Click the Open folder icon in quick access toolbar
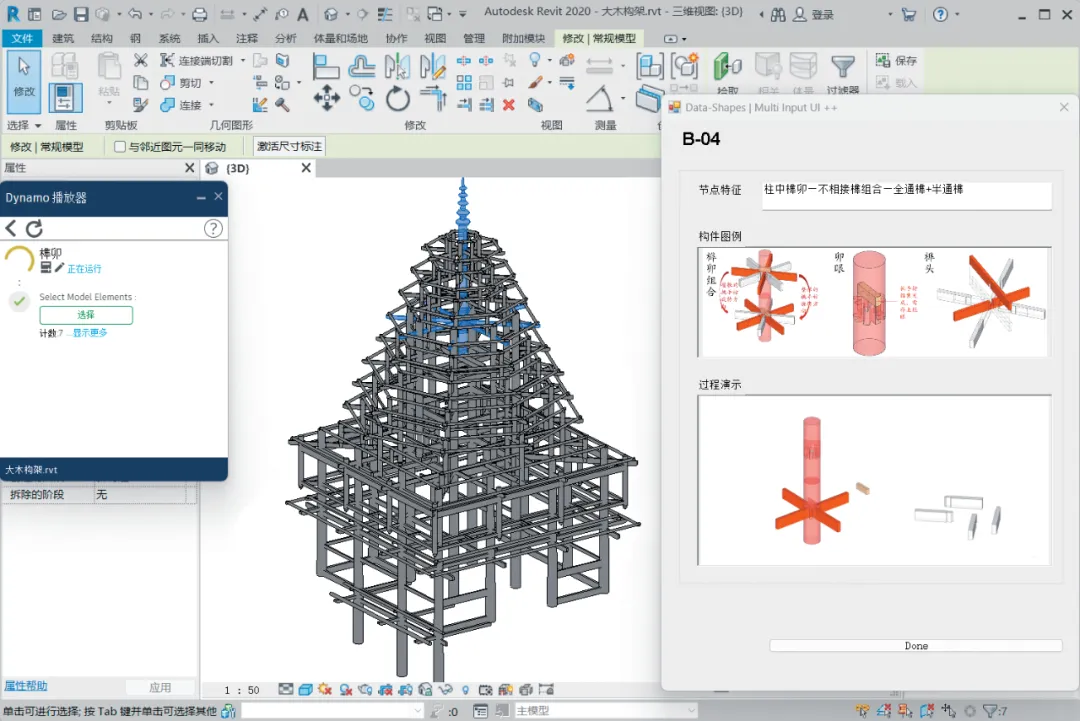This screenshot has width=1080, height=721. (x=59, y=14)
